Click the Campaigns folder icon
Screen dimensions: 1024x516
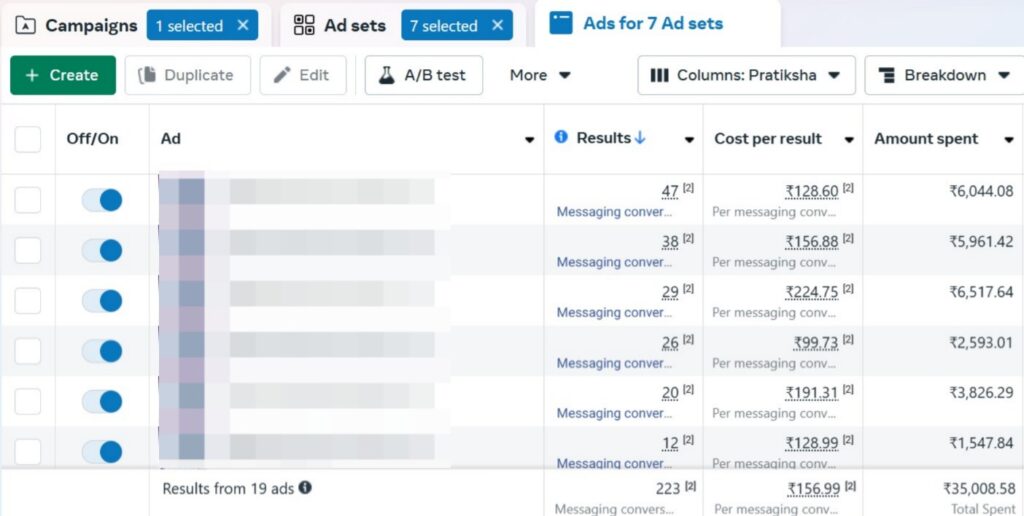coord(27,26)
